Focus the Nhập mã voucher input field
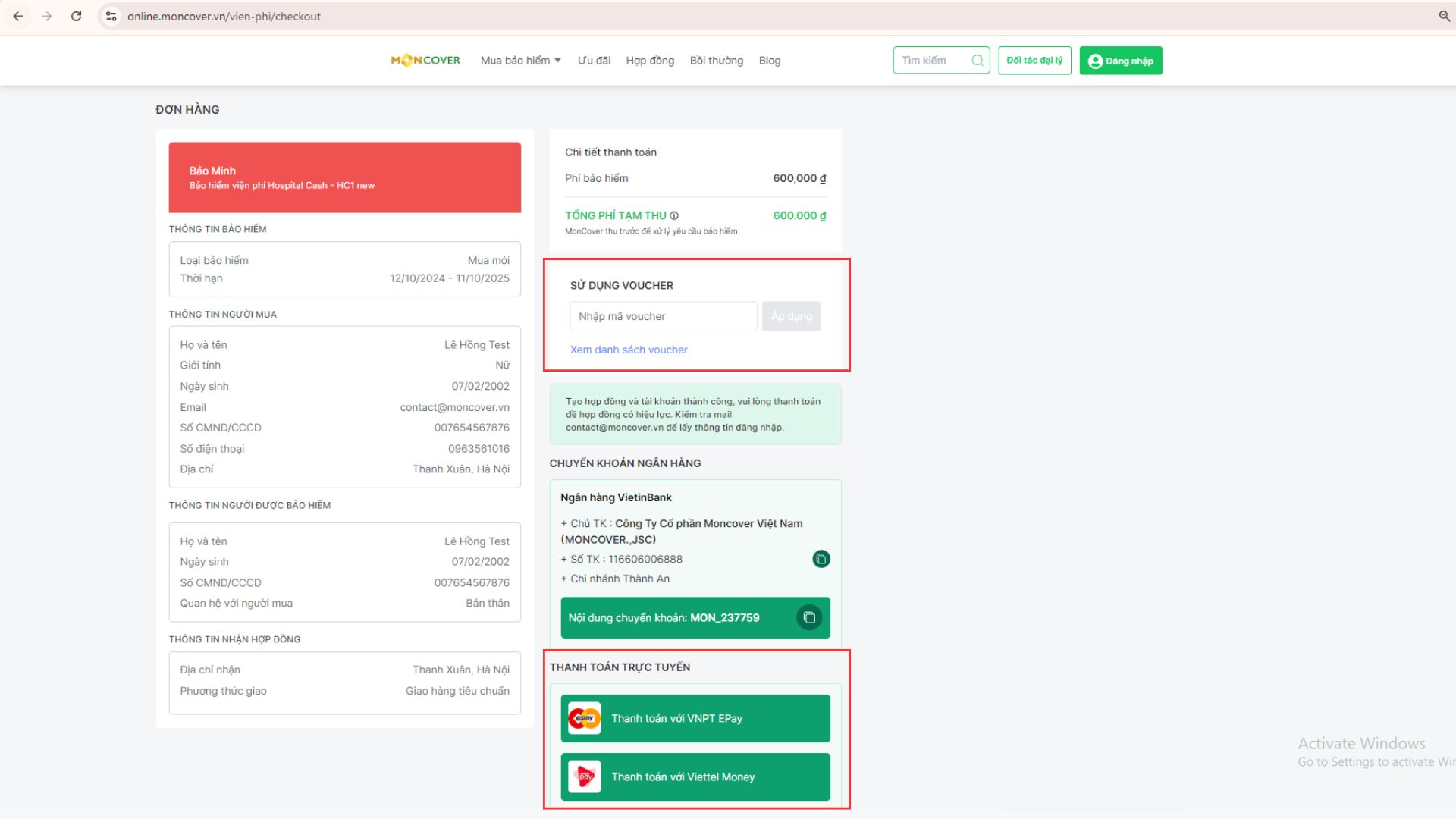The image size is (1456, 819). pyautogui.click(x=664, y=316)
